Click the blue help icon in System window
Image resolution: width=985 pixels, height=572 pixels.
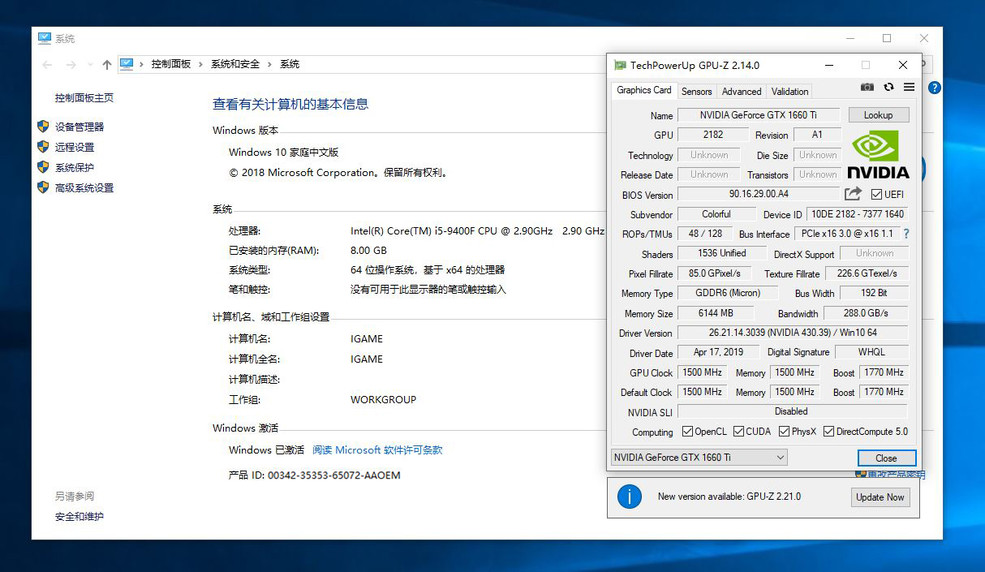coord(934,88)
